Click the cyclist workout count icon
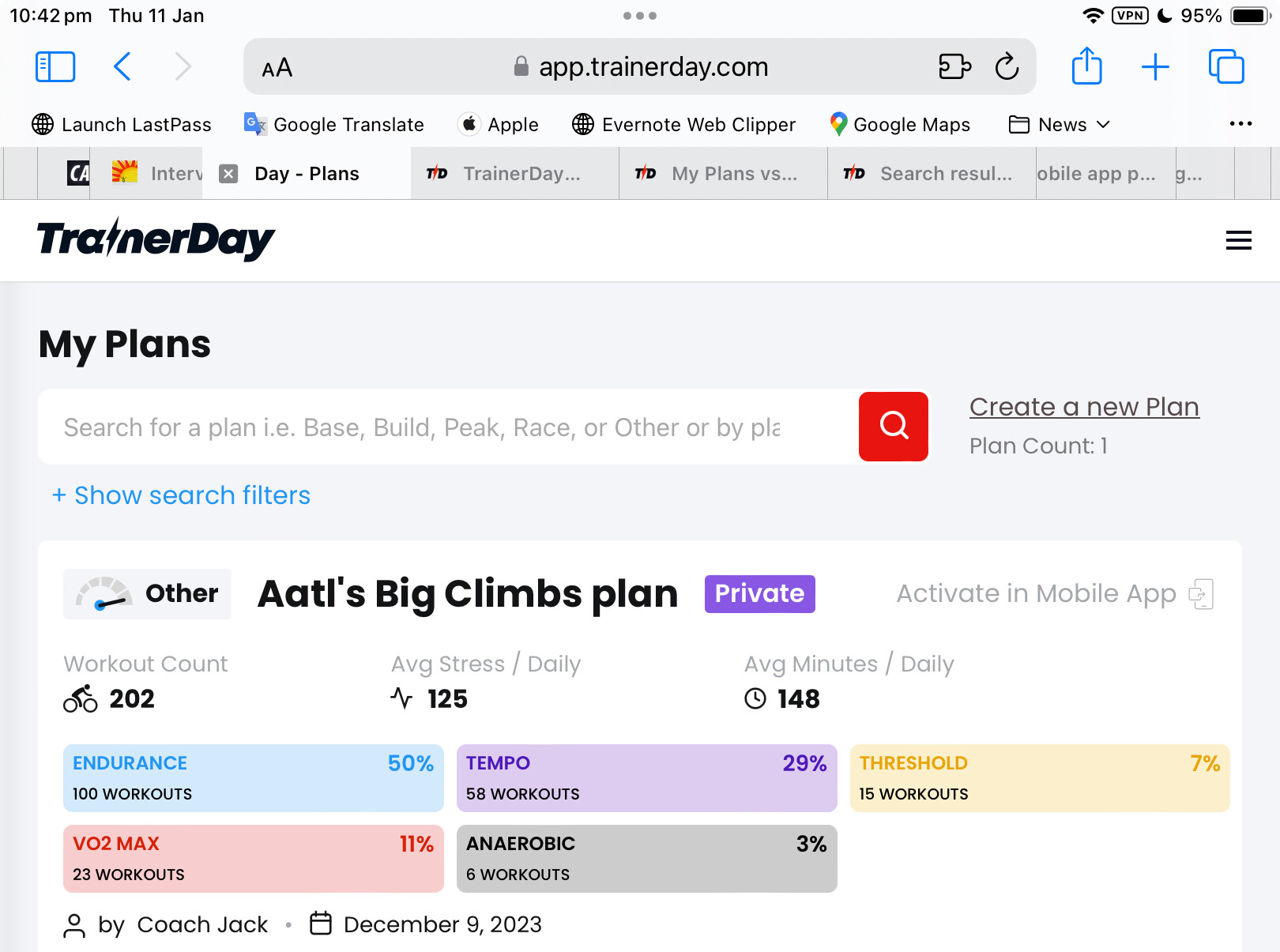The width and height of the screenshot is (1280, 952). tap(81, 698)
